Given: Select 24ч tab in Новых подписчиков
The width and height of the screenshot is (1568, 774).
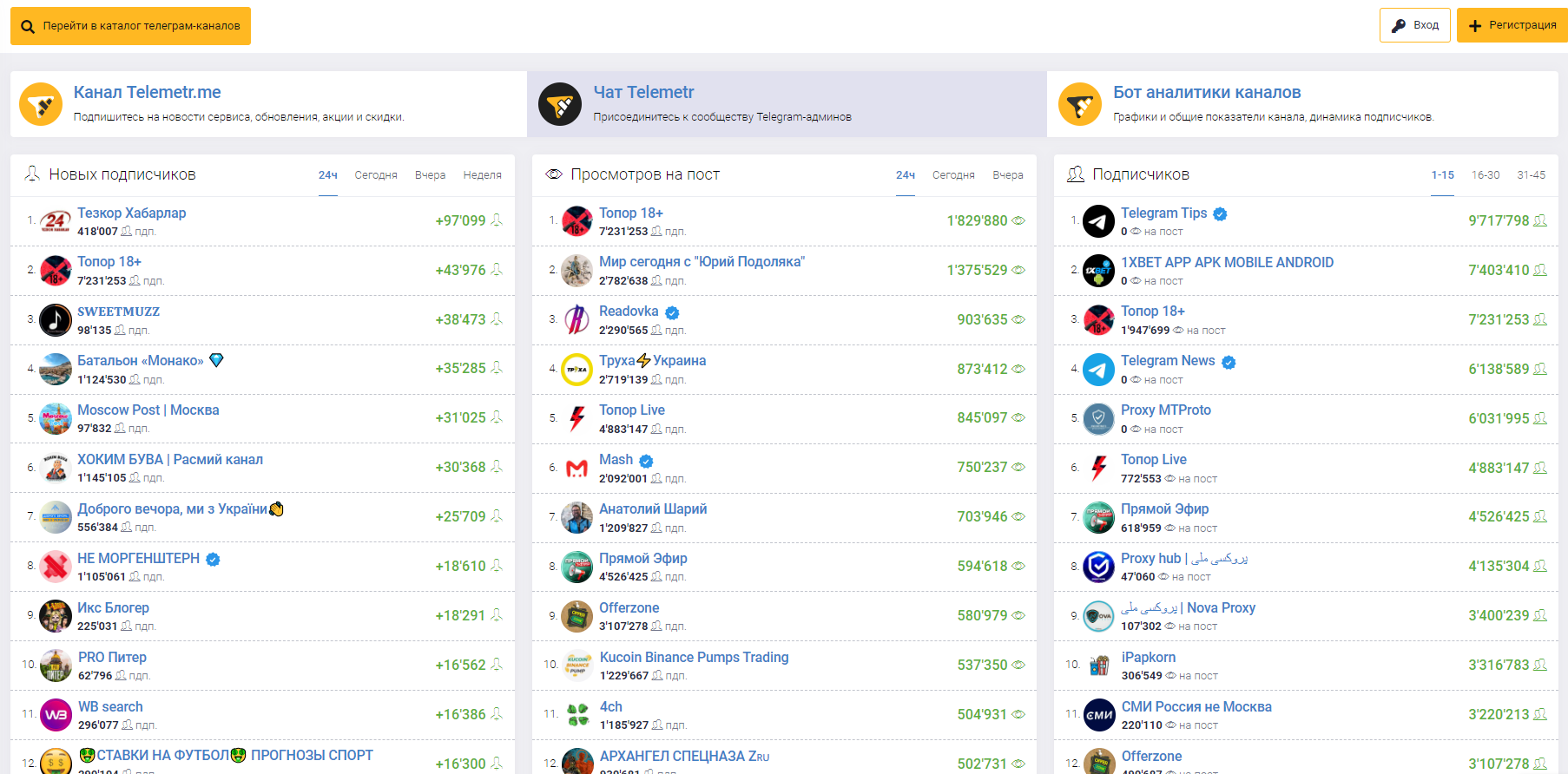Looking at the screenshot, I should [x=328, y=174].
